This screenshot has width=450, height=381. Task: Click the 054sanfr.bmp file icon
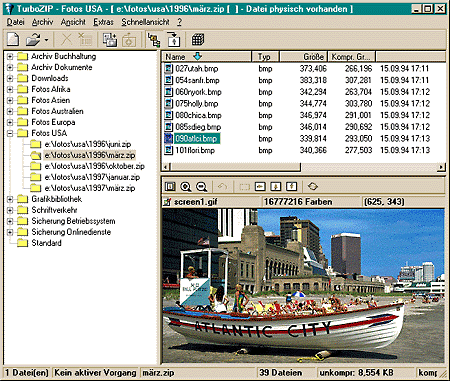coord(169,80)
